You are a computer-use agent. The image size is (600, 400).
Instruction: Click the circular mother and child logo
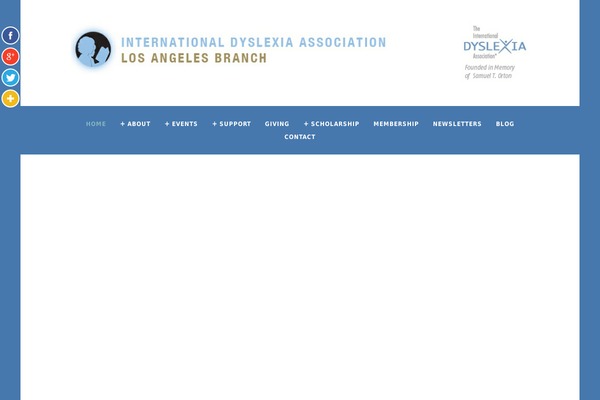[93, 49]
